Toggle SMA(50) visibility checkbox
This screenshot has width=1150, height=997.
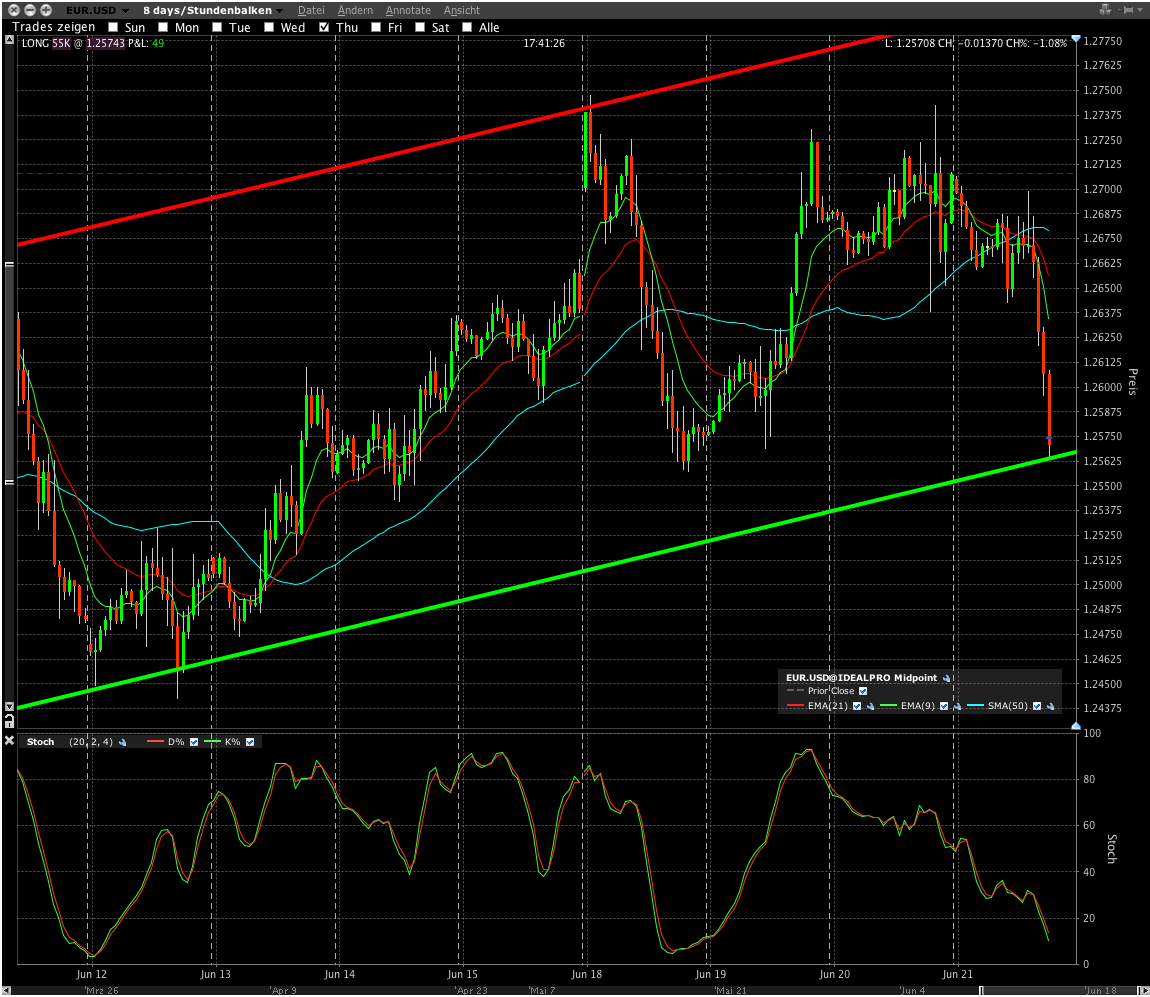(x=1037, y=706)
